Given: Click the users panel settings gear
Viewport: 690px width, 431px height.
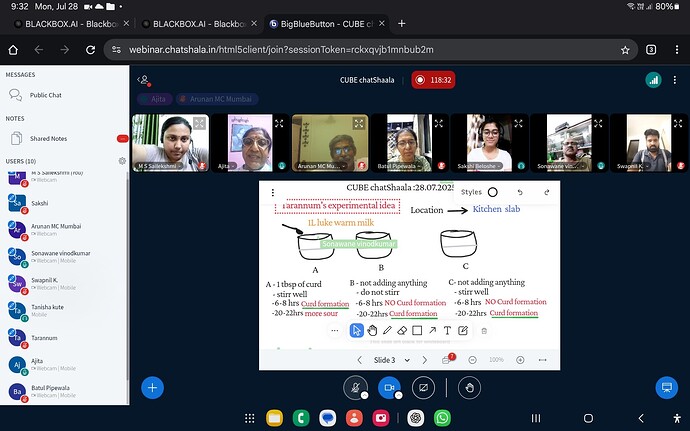Looking at the screenshot, I should pyautogui.click(x=122, y=161).
